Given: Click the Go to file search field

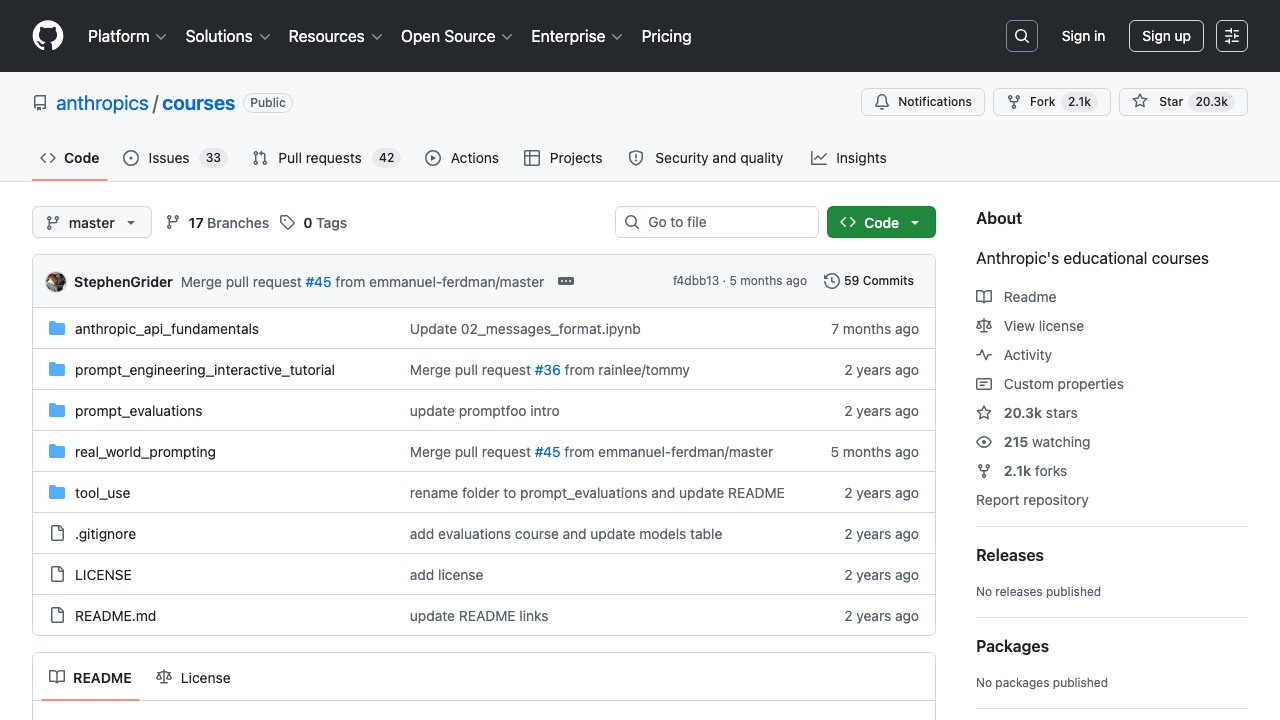Looking at the screenshot, I should click(x=717, y=222).
